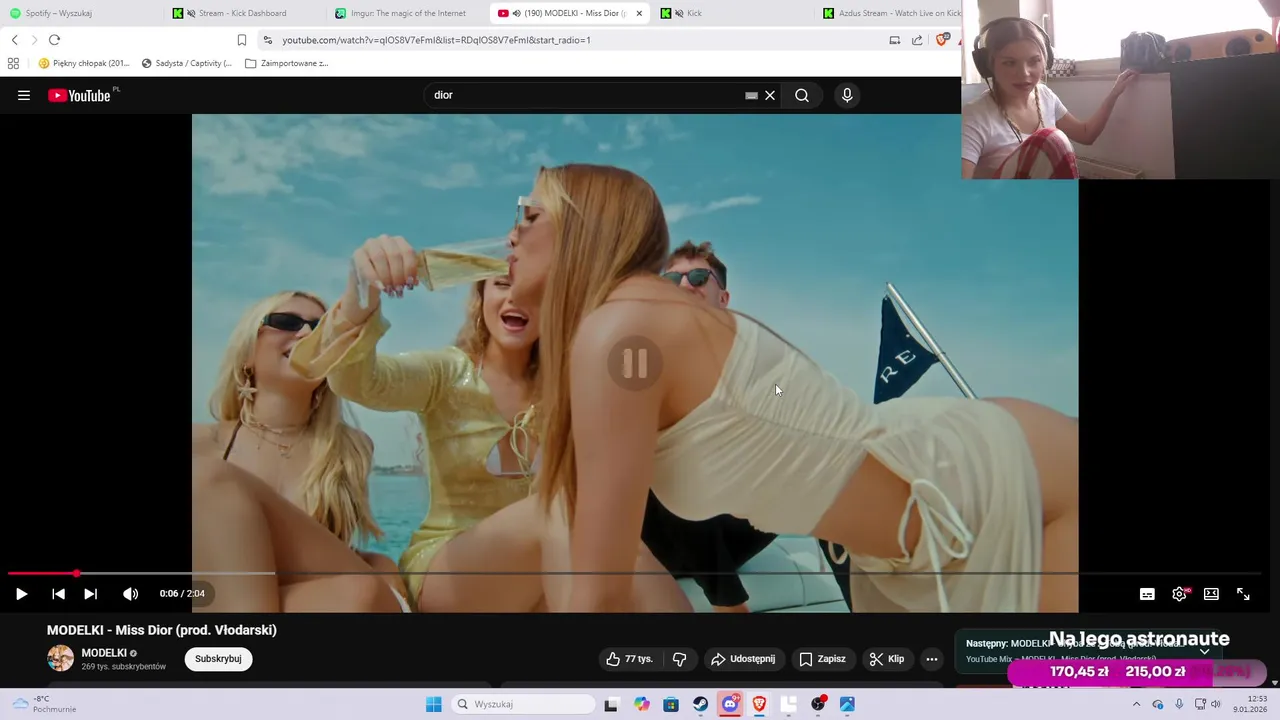Open more actions three-dot menu
Viewport: 1280px width, 720px height.
point(932,659)
